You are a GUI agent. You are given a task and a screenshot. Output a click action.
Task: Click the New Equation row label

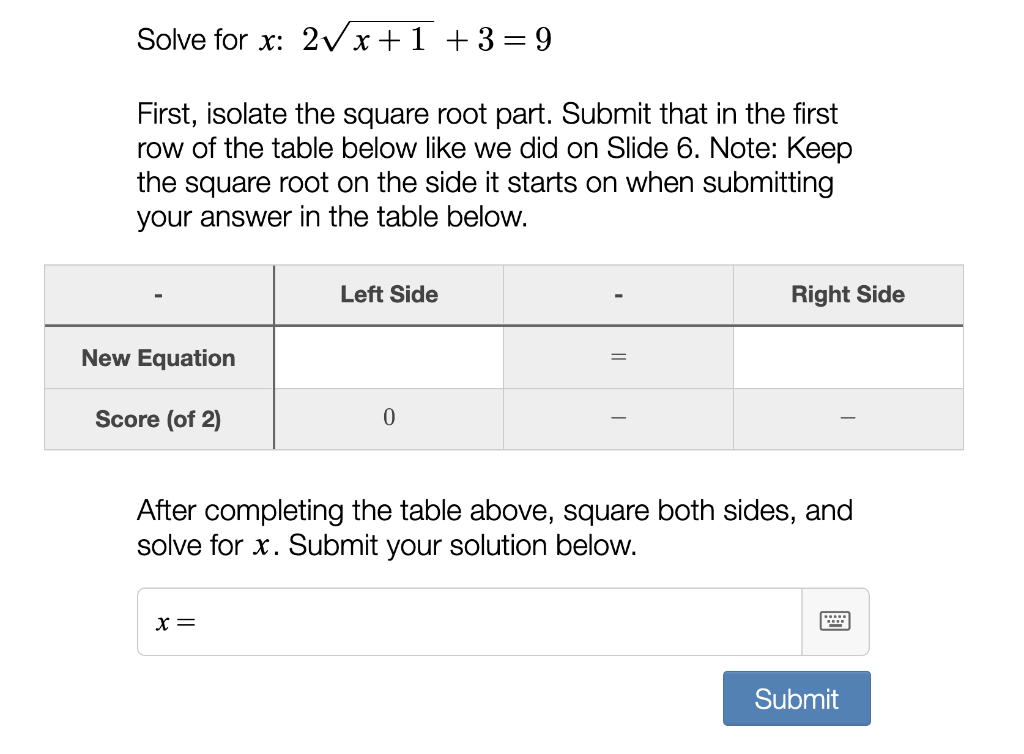coord(159,358)
